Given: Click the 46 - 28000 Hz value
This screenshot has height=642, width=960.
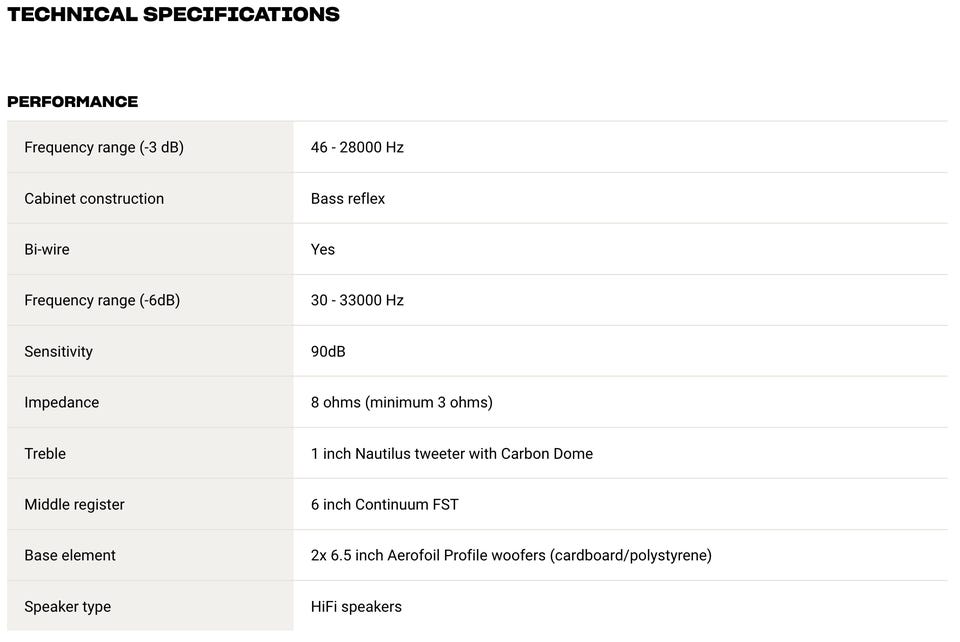Looking at the screenshot, I should 357,147.
